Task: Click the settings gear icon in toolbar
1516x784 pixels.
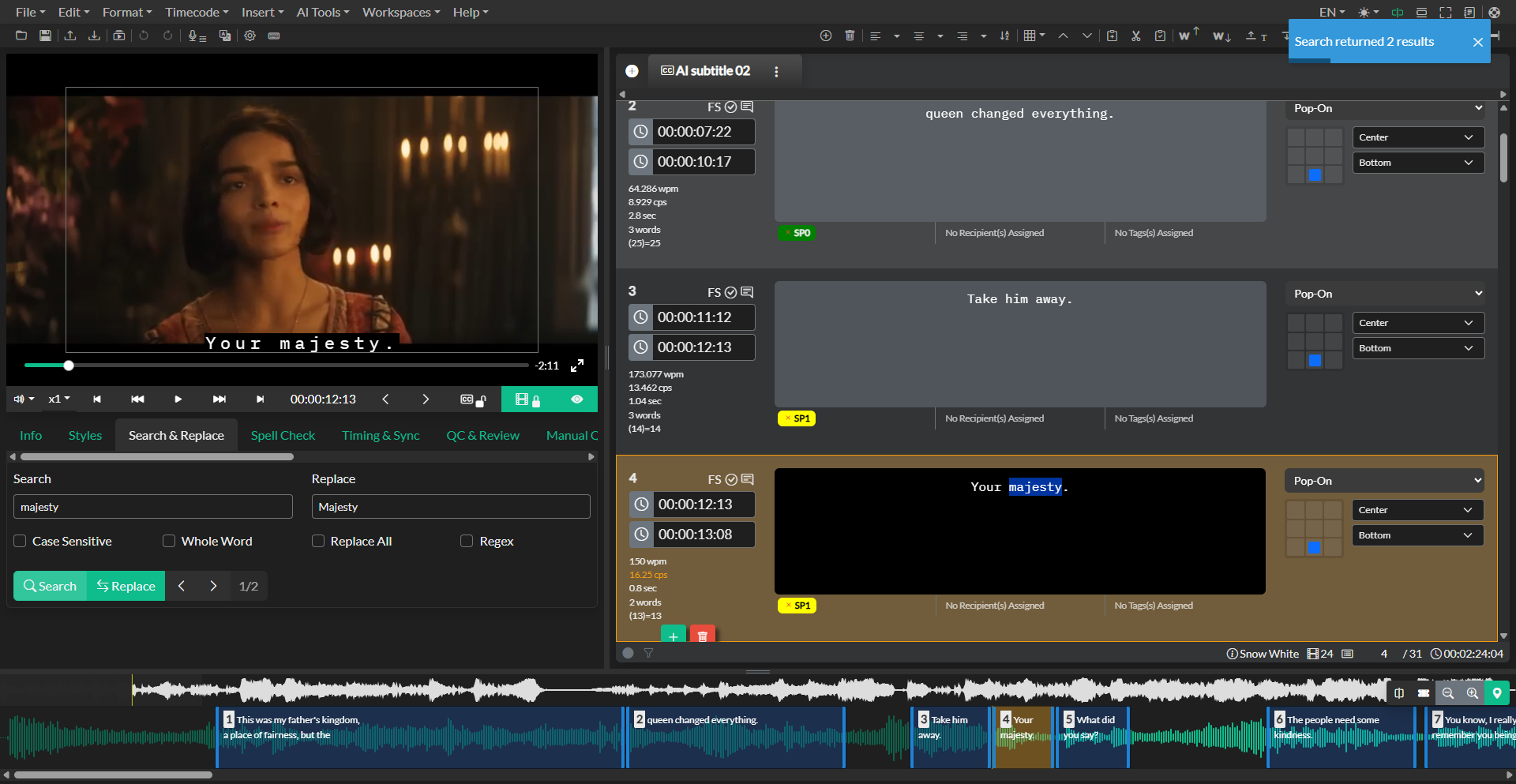Action: pos(250,36)
